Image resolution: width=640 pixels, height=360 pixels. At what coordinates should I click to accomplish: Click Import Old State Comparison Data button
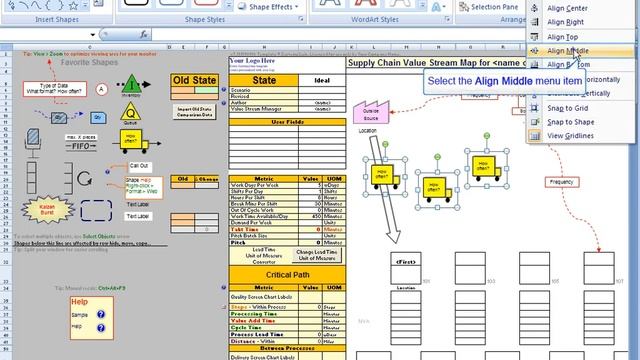194,112
